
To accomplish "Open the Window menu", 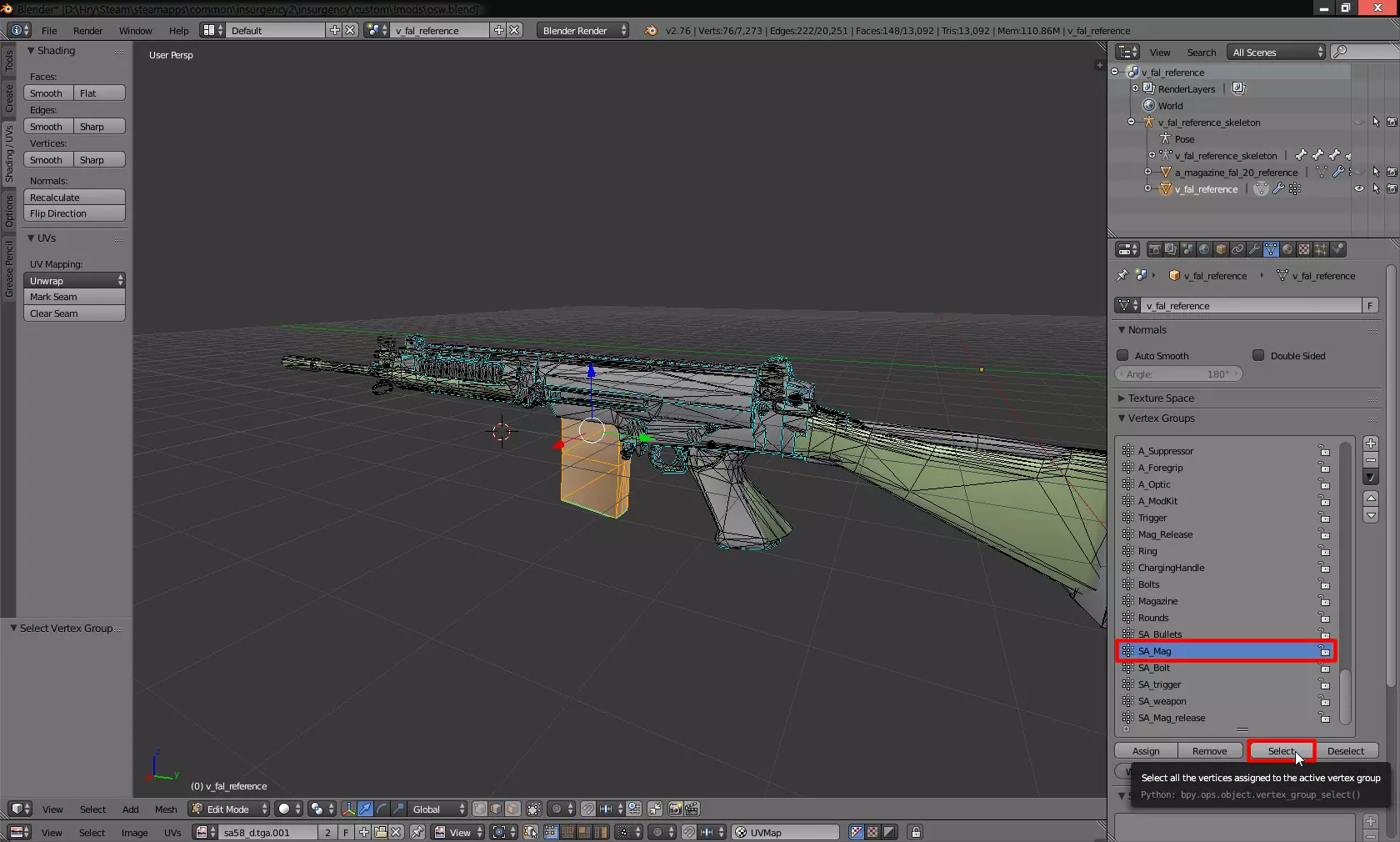I will [135, 30].
